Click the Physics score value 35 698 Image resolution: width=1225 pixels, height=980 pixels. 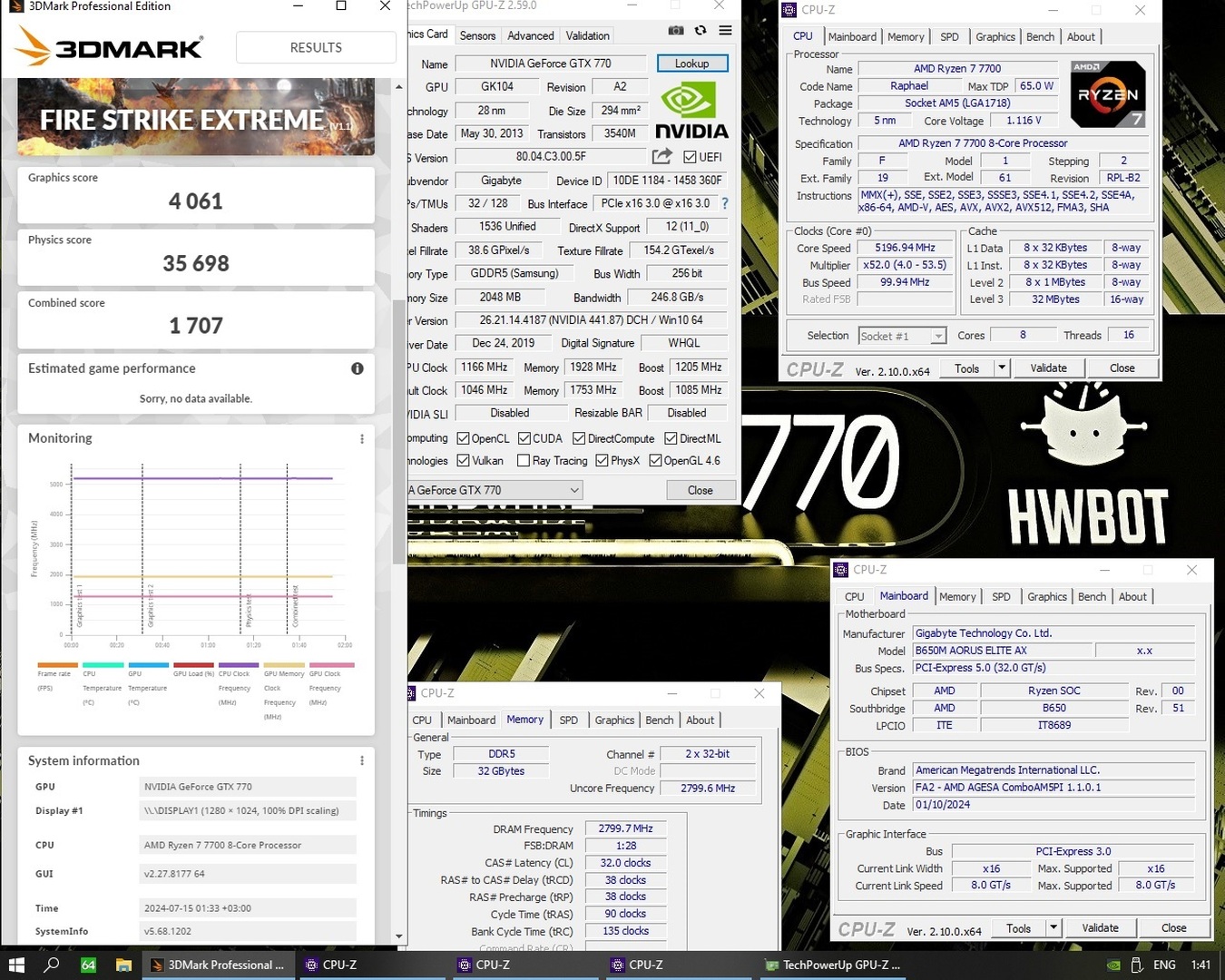tap(196, 264)
